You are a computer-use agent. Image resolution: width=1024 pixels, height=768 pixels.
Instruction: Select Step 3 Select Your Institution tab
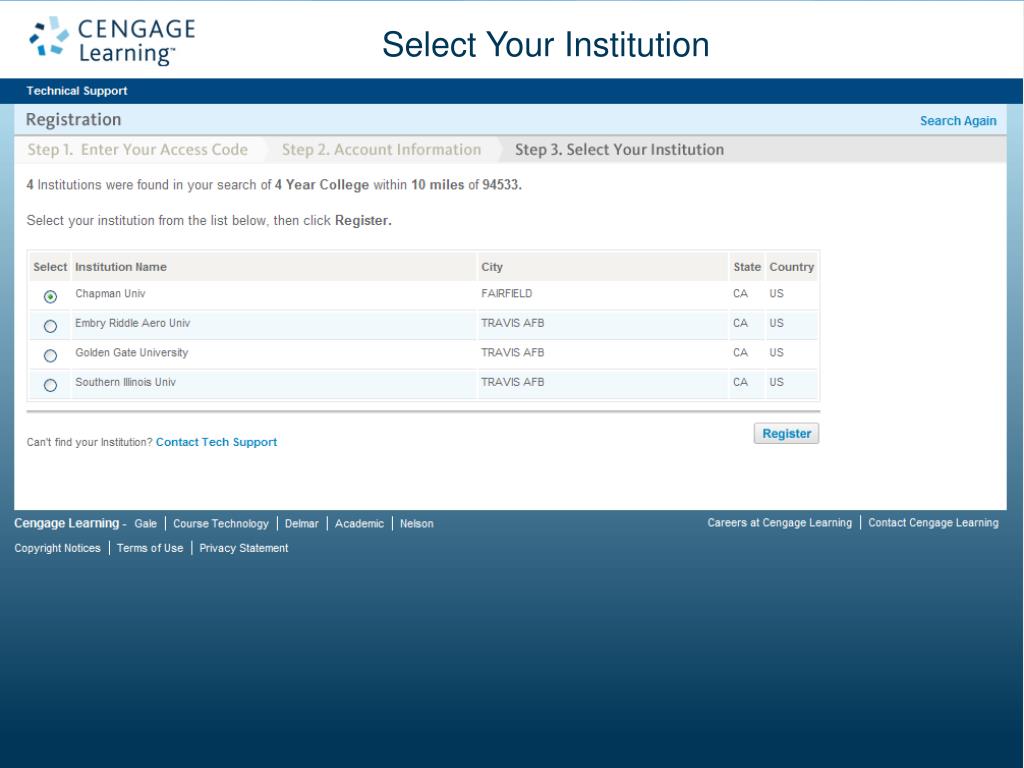click(619, 150)
